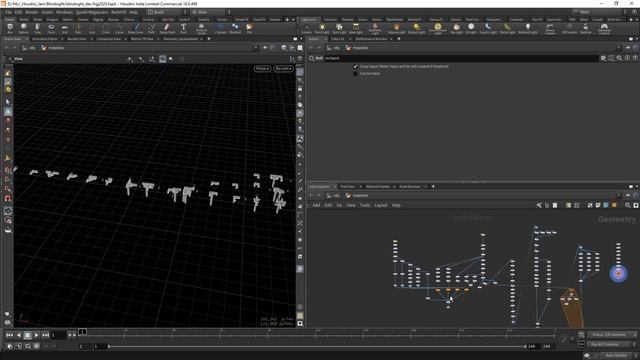Open the Persp camera dropdown in viewport

262,69
